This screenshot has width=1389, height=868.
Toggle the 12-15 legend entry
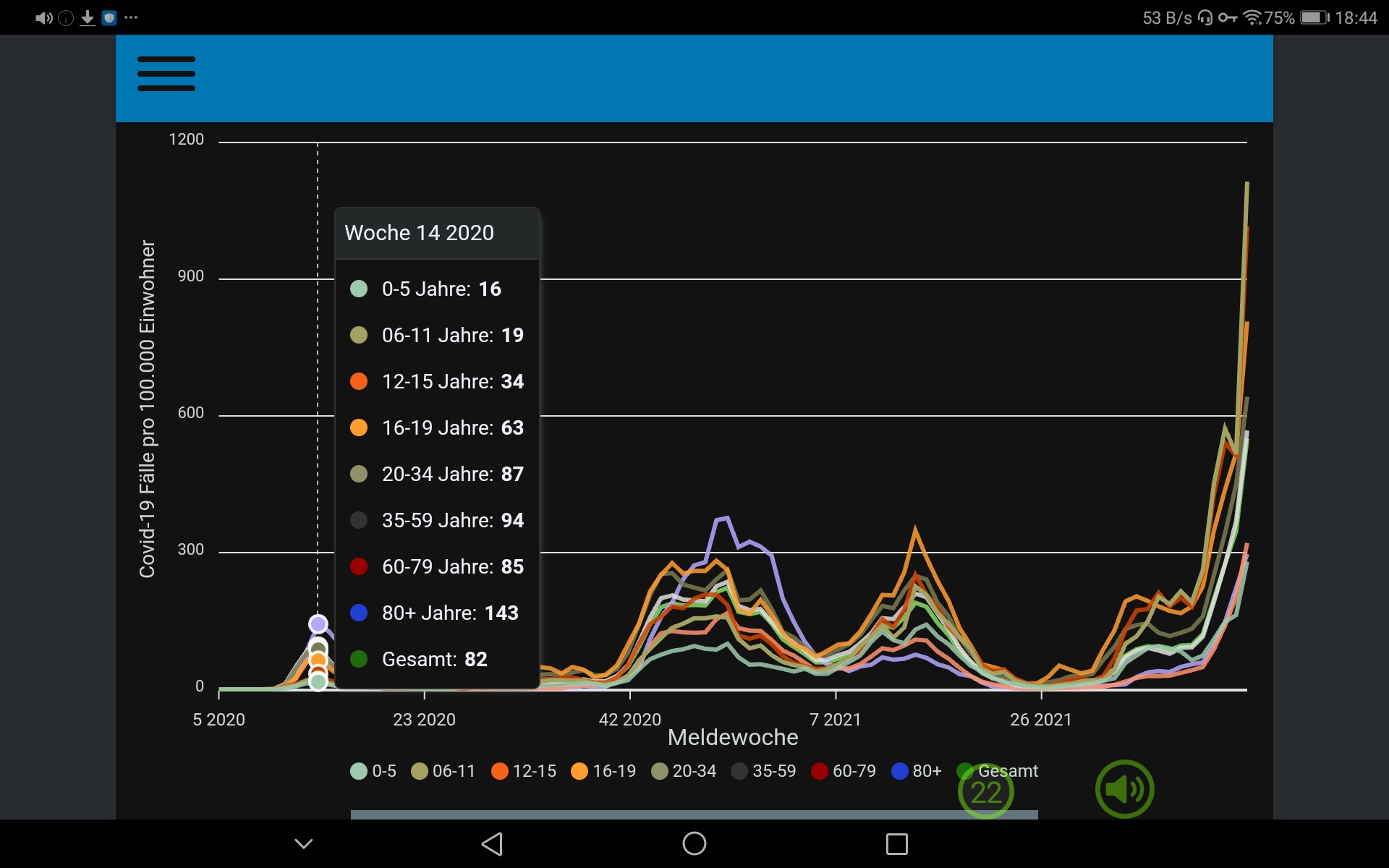click(x=524, y=771)
